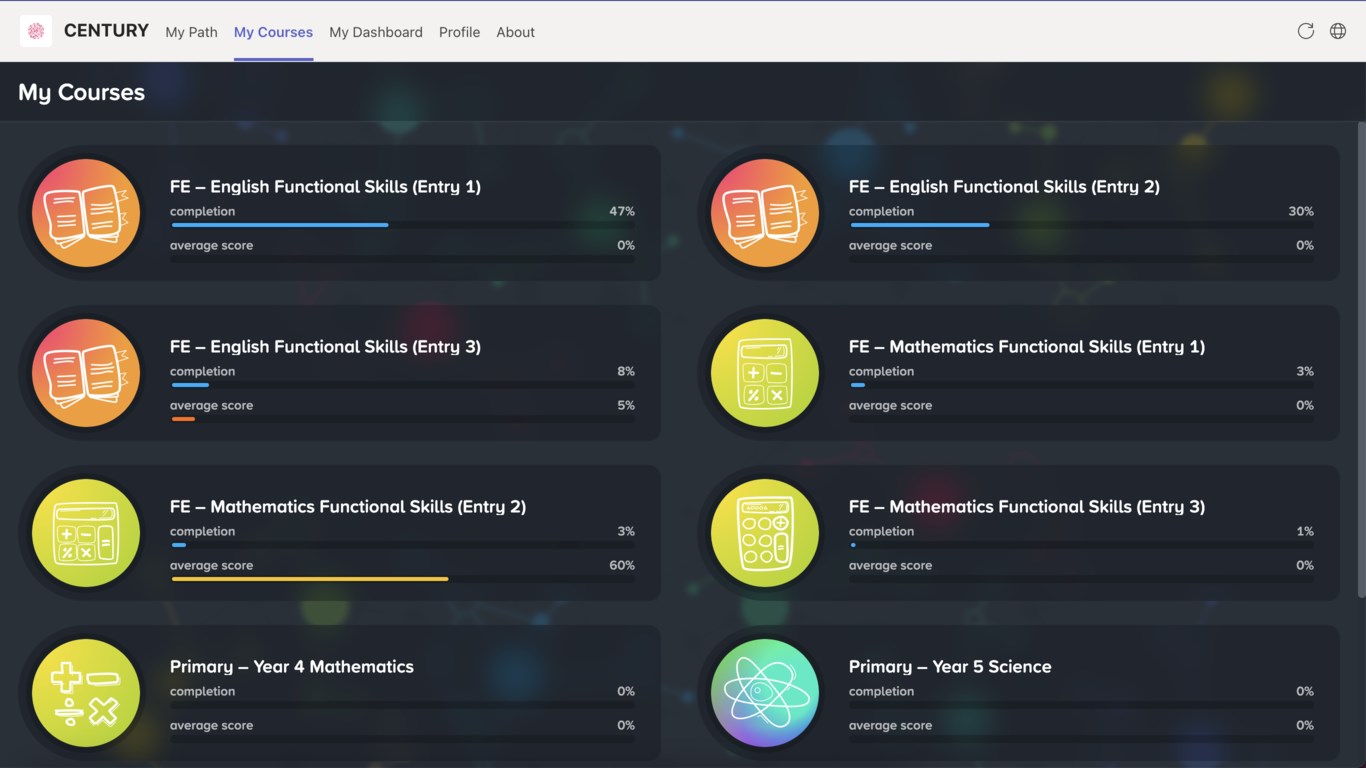Screen dimensions: 1366x768
Task: Open Year 5 Science atom icon
Action: pos(765,693)
